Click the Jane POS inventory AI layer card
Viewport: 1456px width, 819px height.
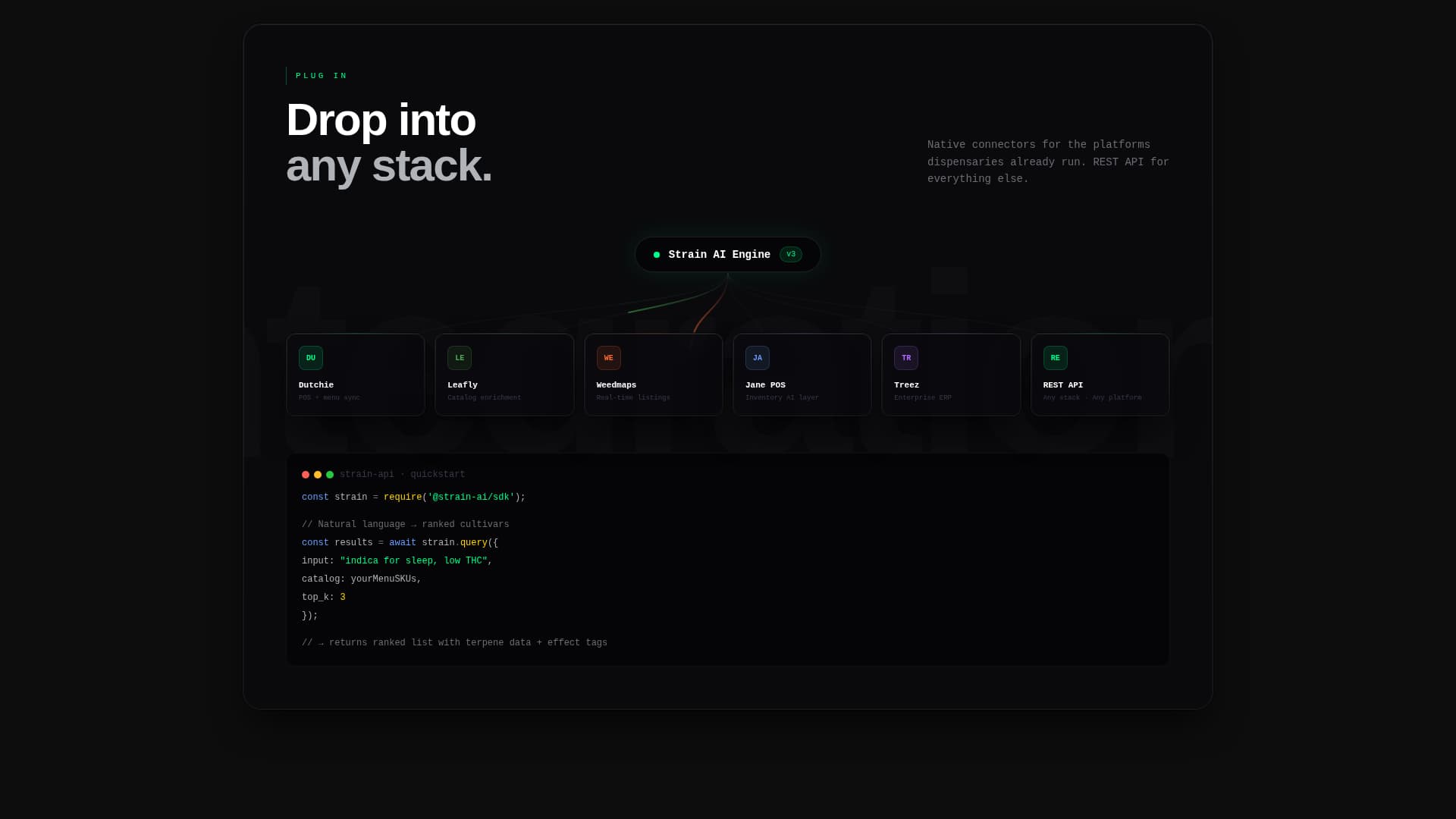[x=802, y=375]
